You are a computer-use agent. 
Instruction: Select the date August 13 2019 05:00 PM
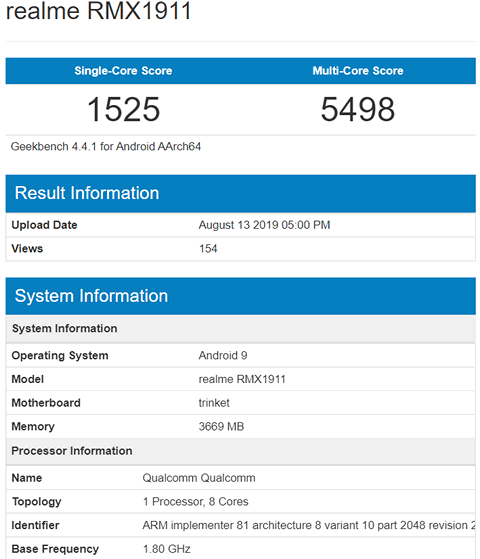264,225
